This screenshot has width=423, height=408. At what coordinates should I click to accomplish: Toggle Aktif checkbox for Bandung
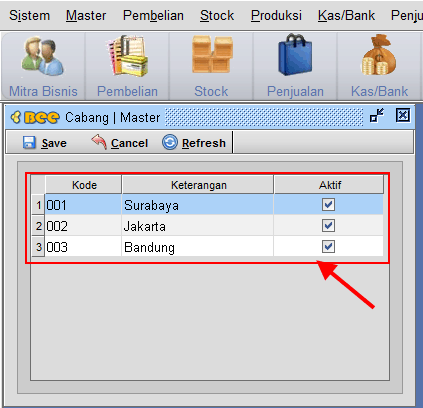[328, 247]
